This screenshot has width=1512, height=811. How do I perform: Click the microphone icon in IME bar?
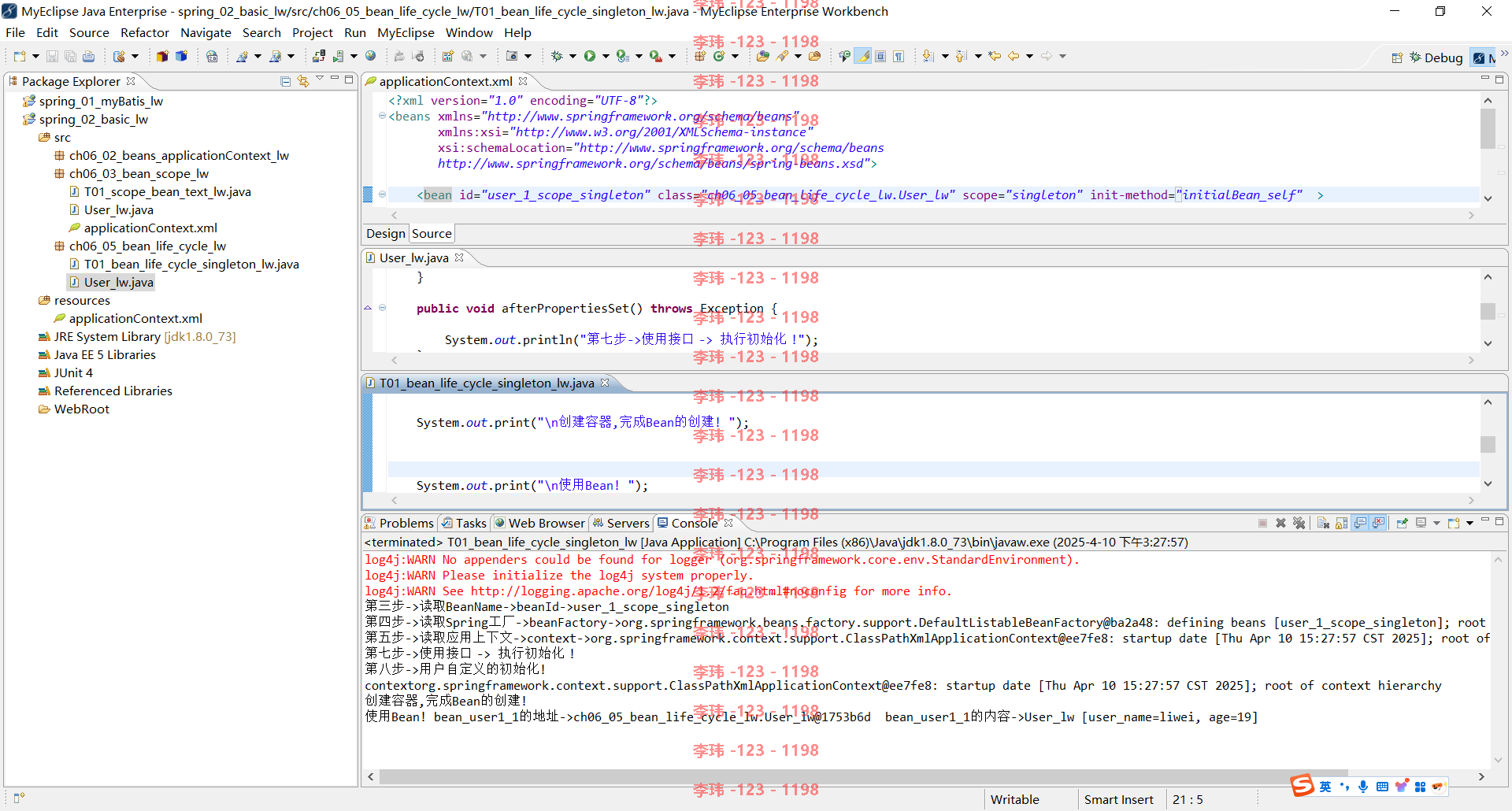tap(1363, 786)
